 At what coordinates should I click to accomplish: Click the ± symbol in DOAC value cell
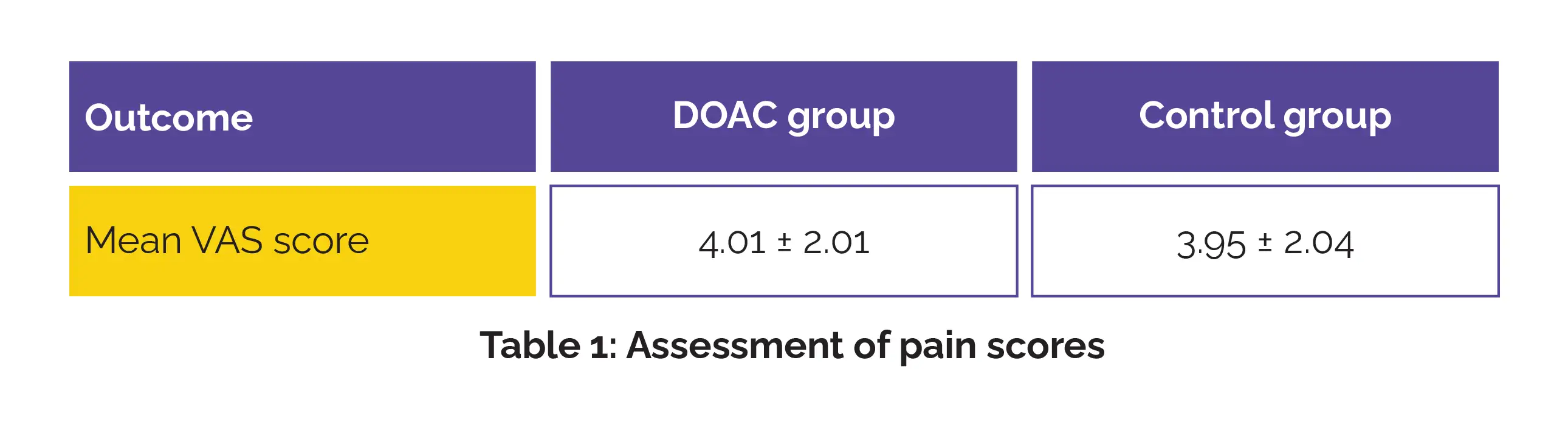coord(784,242)
